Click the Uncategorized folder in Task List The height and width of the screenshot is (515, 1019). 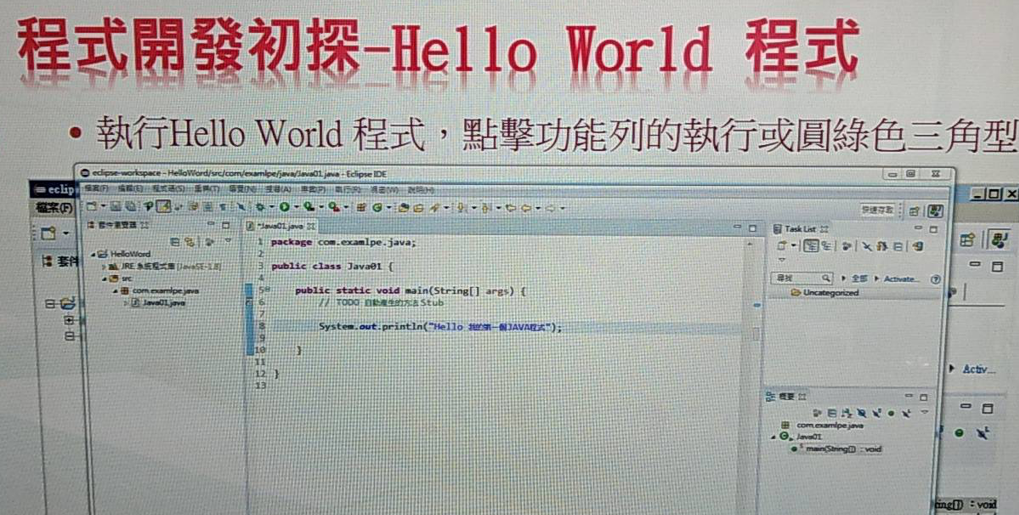825,293
